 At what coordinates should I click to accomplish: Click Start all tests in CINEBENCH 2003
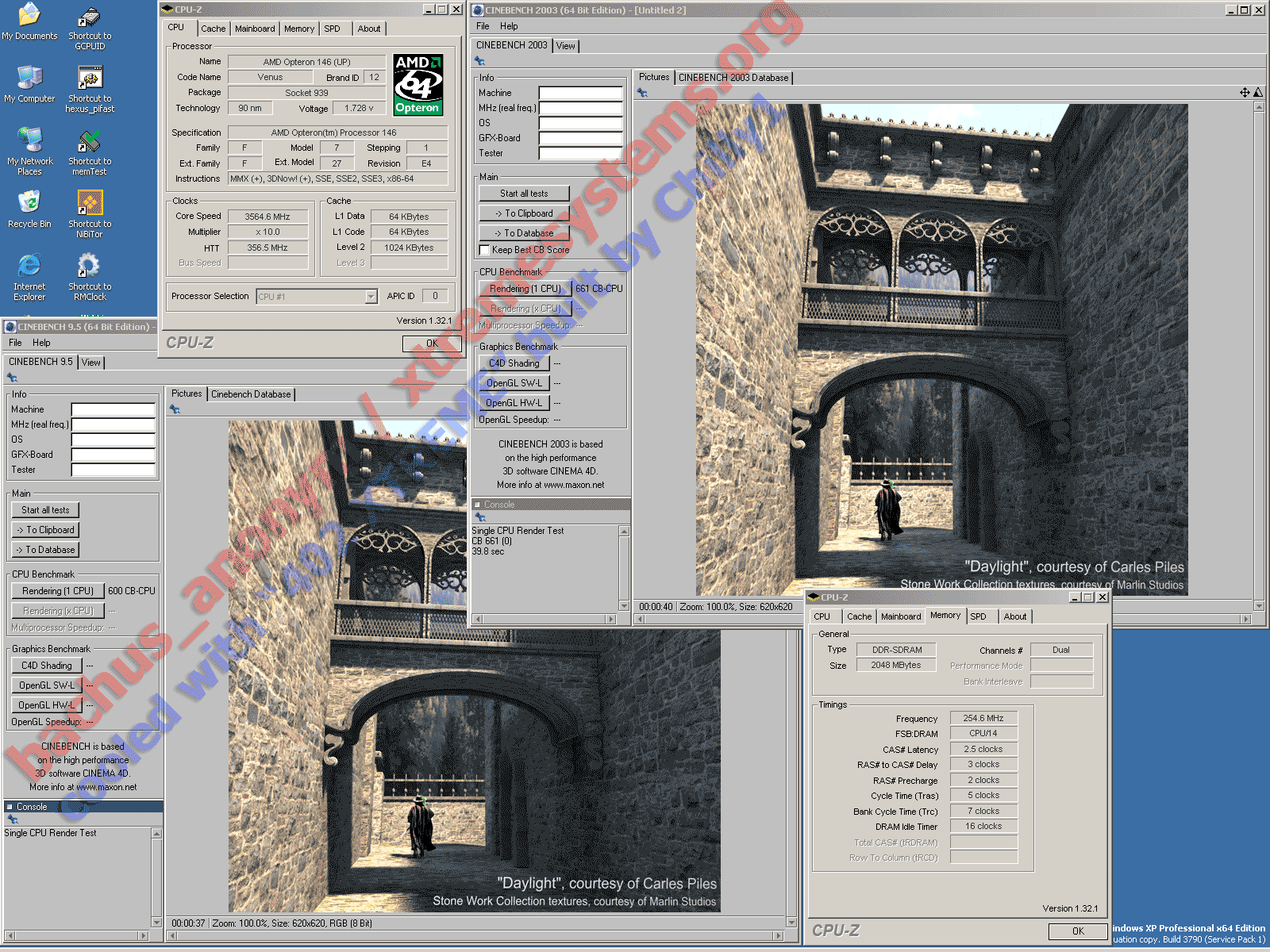pyautogui.click(x=524, y=194)
